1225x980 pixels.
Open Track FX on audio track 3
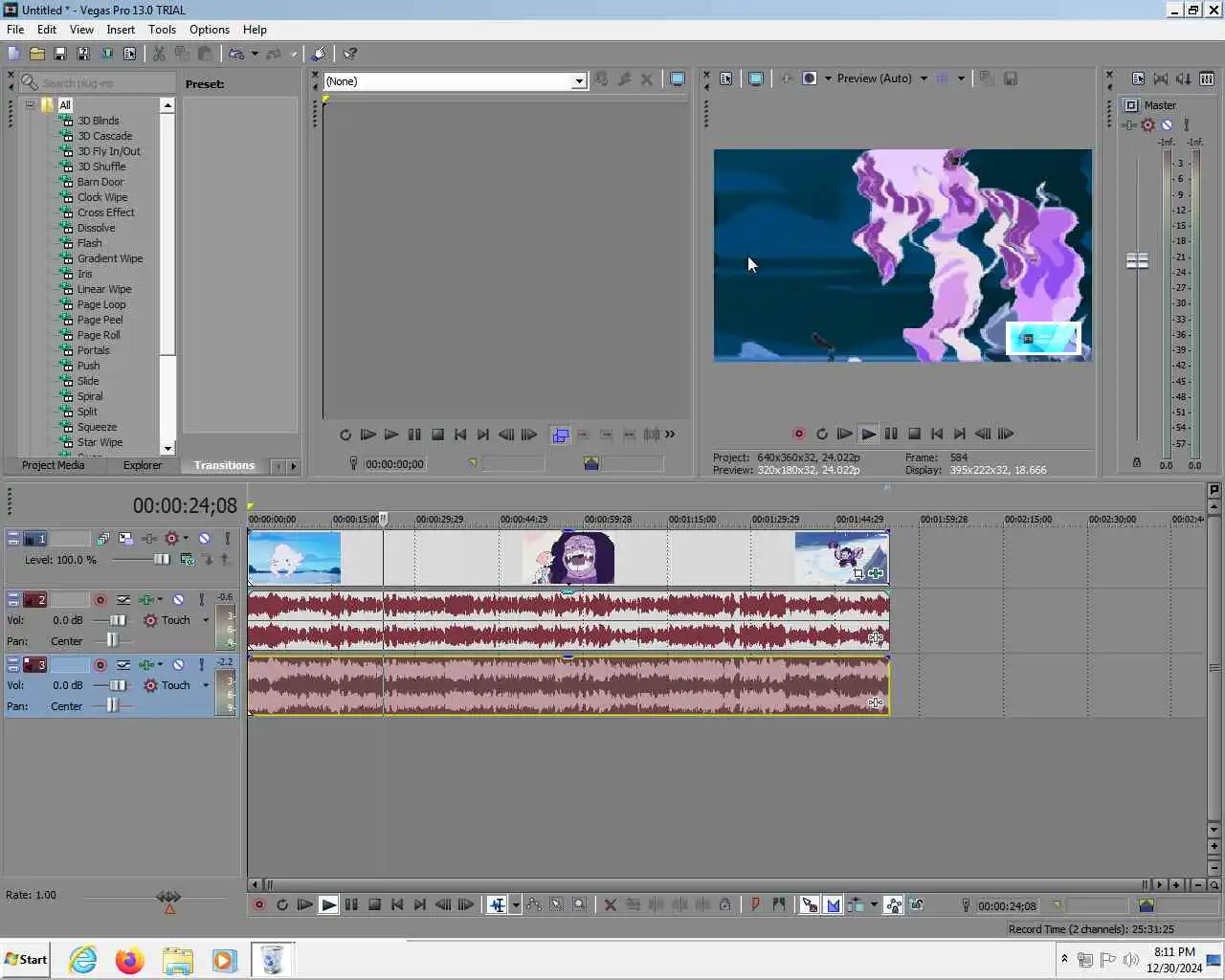click(x=145, y=665)
